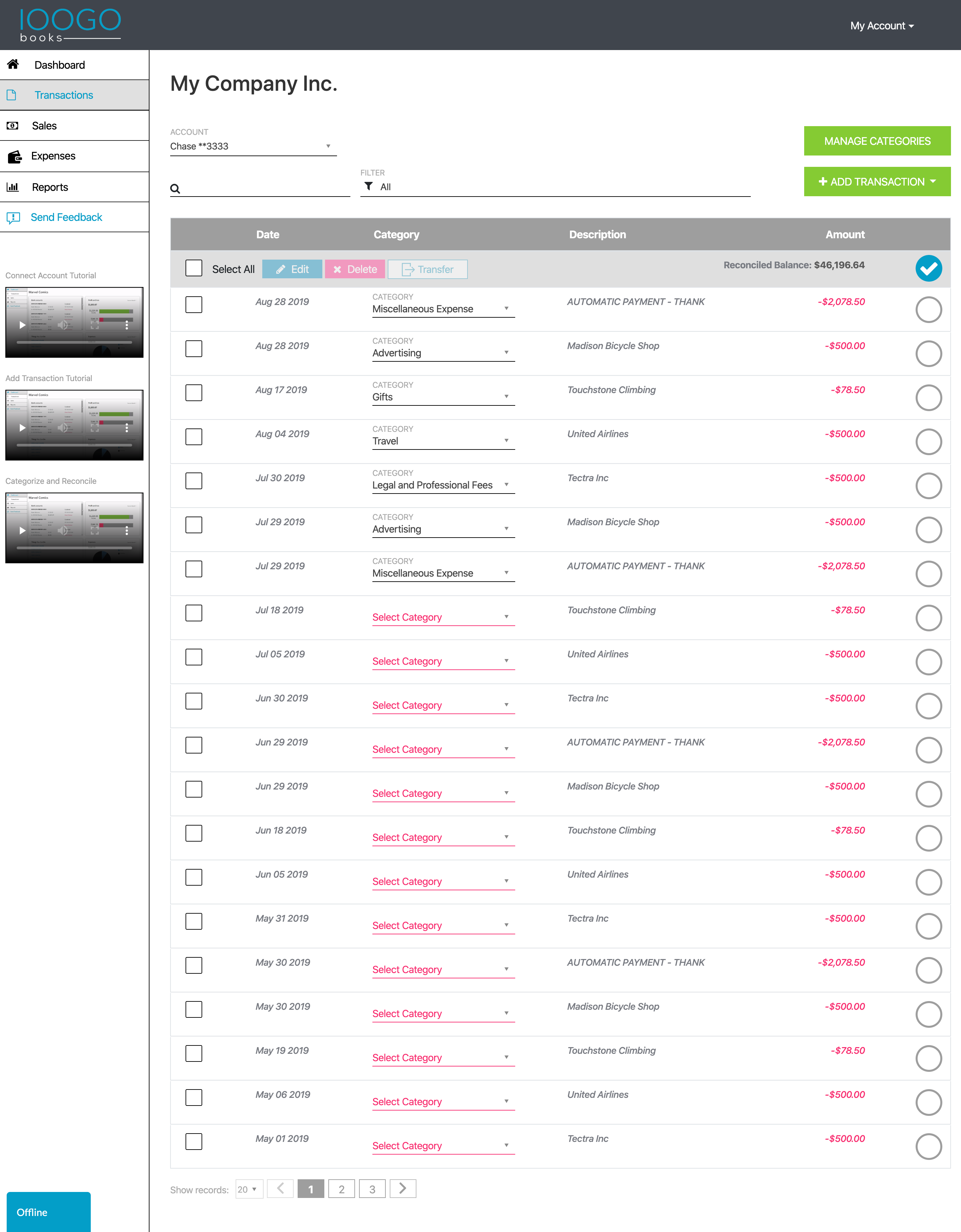Viewport: 961px width, 1232px height.
Task: Click the Send Feedback speech bubble icon
Action: point(13,218)
